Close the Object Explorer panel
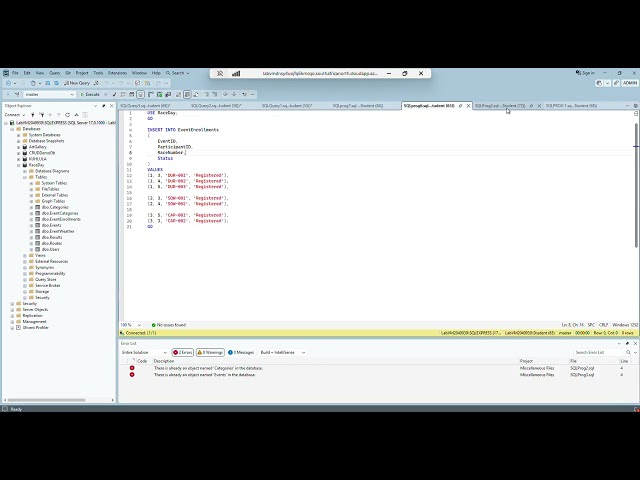 pyautogui.click(x=111, y=106)
